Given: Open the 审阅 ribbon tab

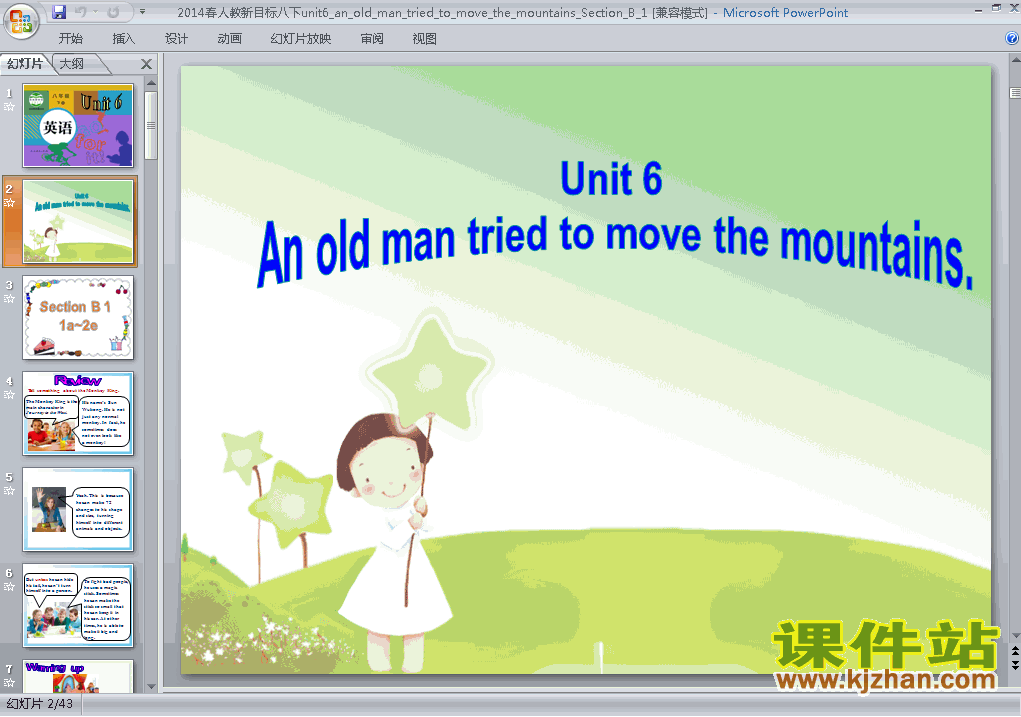Looking at the screenshot, I should pos(372,38).
